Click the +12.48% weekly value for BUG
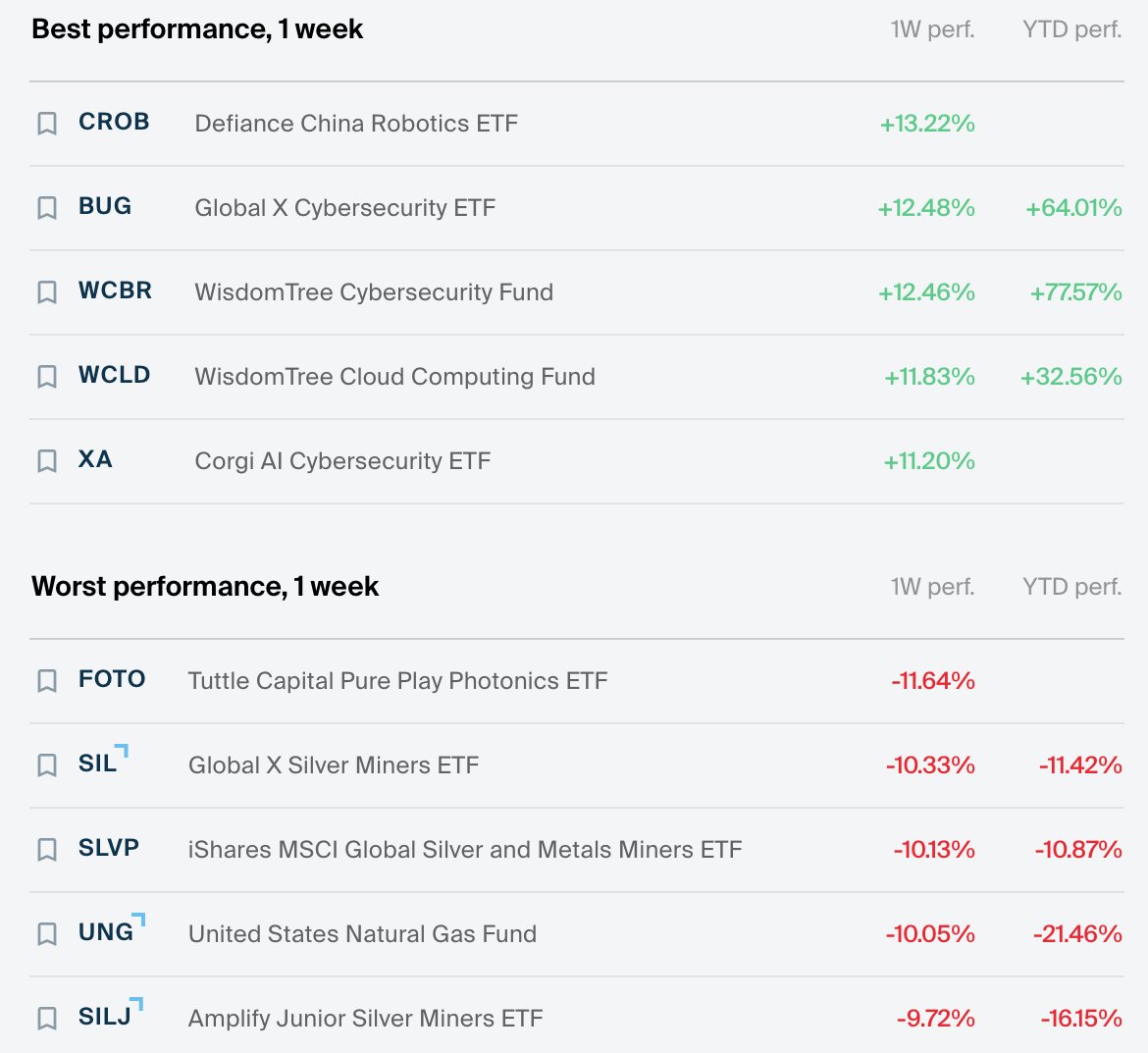 (926, 207)
